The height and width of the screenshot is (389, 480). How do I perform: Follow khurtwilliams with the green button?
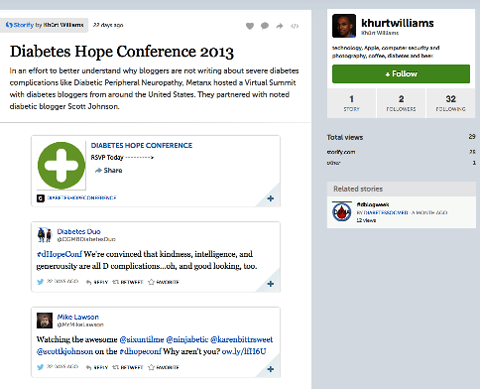(x=401, y=74)
